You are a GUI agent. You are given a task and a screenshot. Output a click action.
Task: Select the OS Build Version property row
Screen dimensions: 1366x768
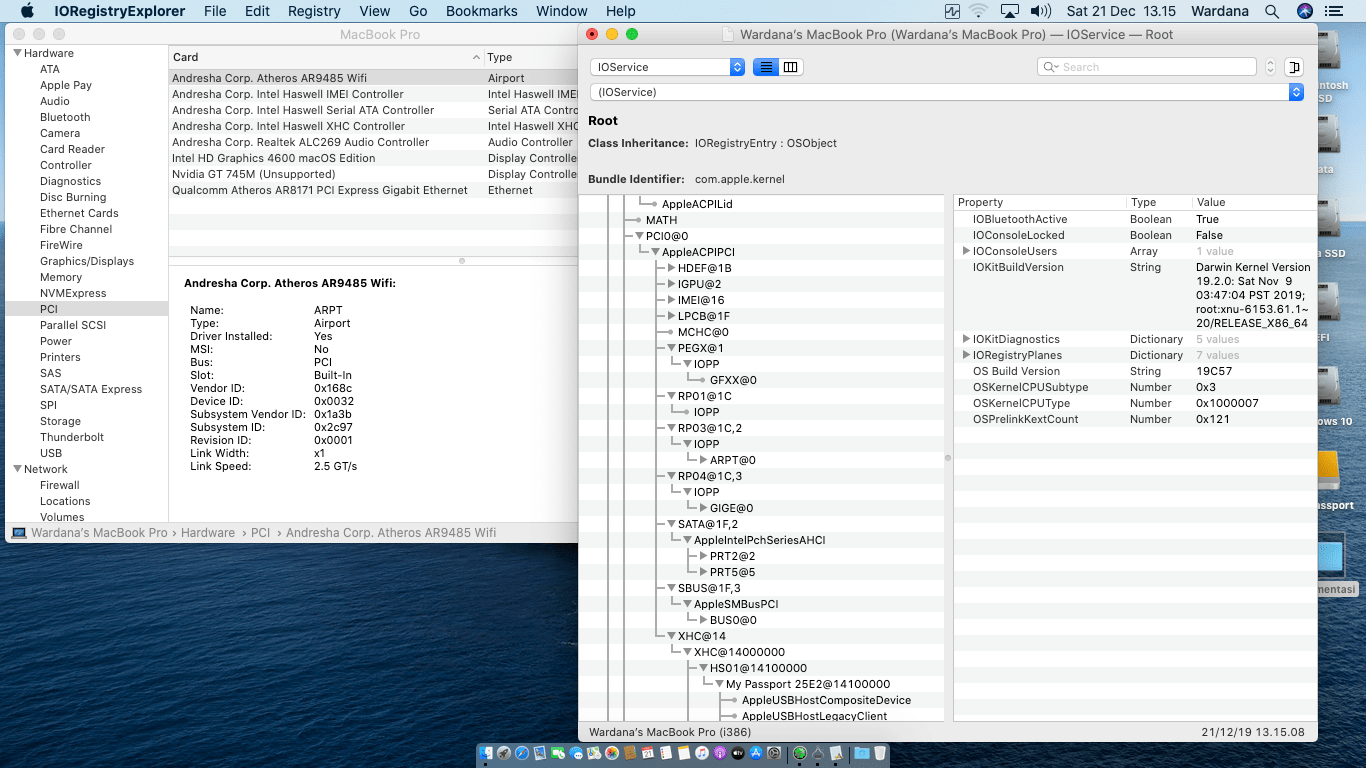point(1135,371)
